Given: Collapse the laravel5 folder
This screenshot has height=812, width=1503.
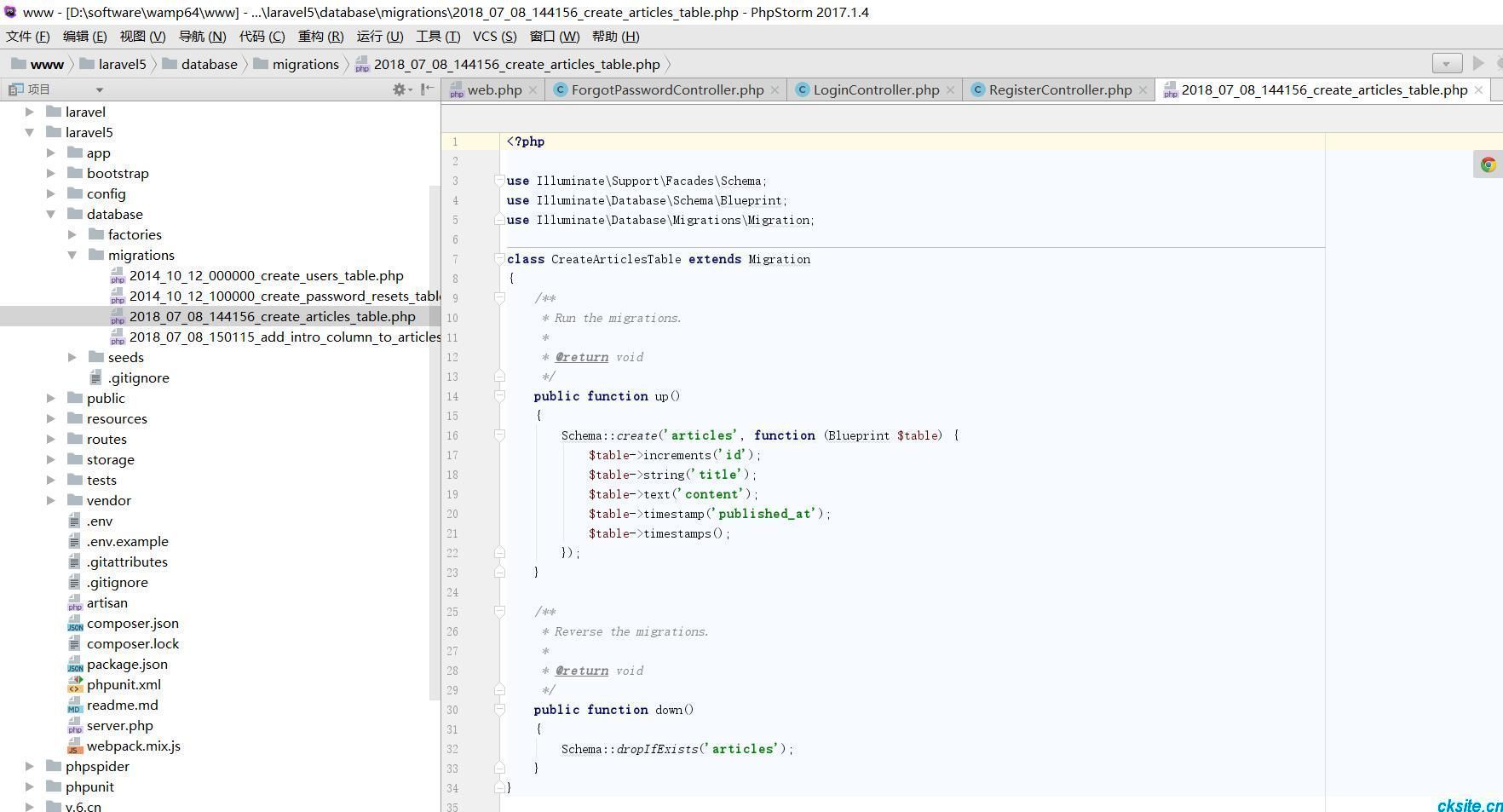Looking at the screenshot, I should pos(30,132).
